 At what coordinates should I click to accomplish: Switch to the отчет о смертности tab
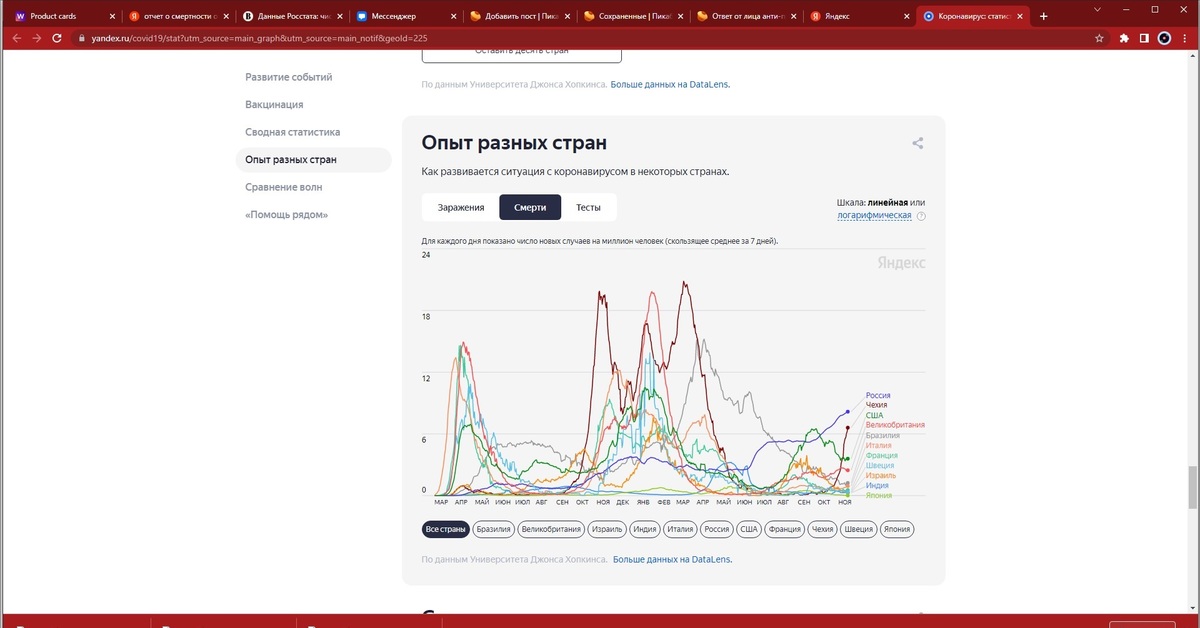click(x=177, y=16)
